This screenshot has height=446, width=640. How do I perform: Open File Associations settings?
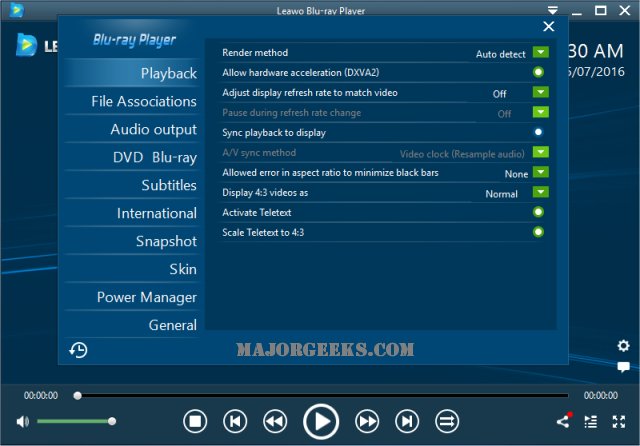point(132,101)
